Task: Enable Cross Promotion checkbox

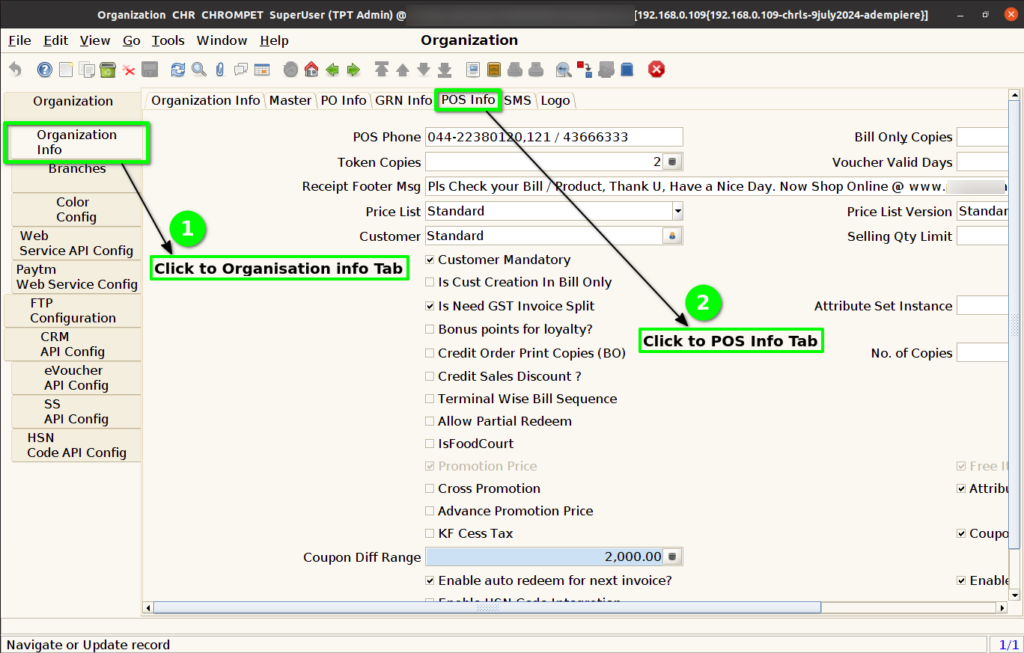Action: pyautogui.click(x=430, y=488)
